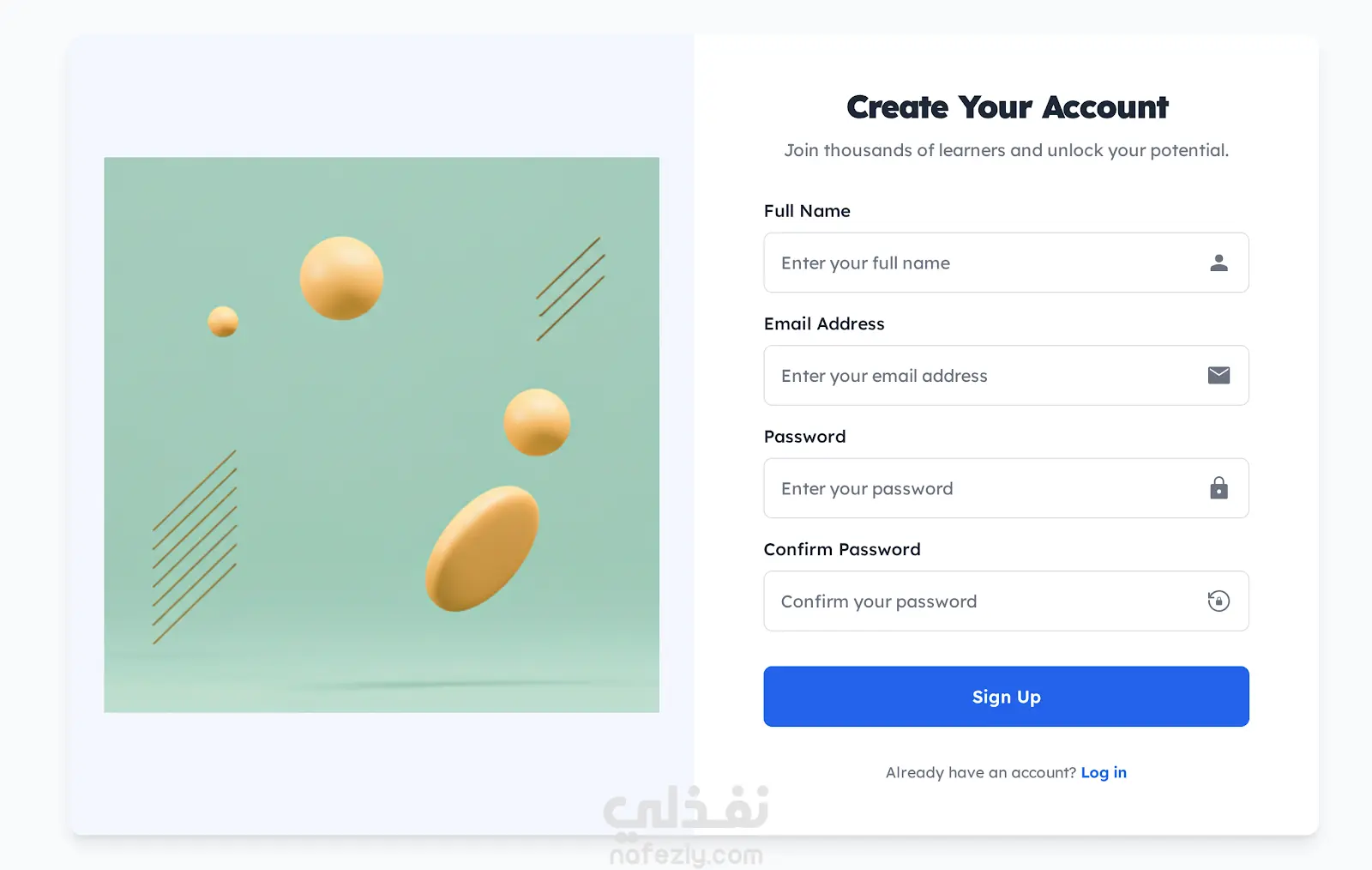
Task: Click the smallest orange sphere in the illustration
Action: click(223, 322)
